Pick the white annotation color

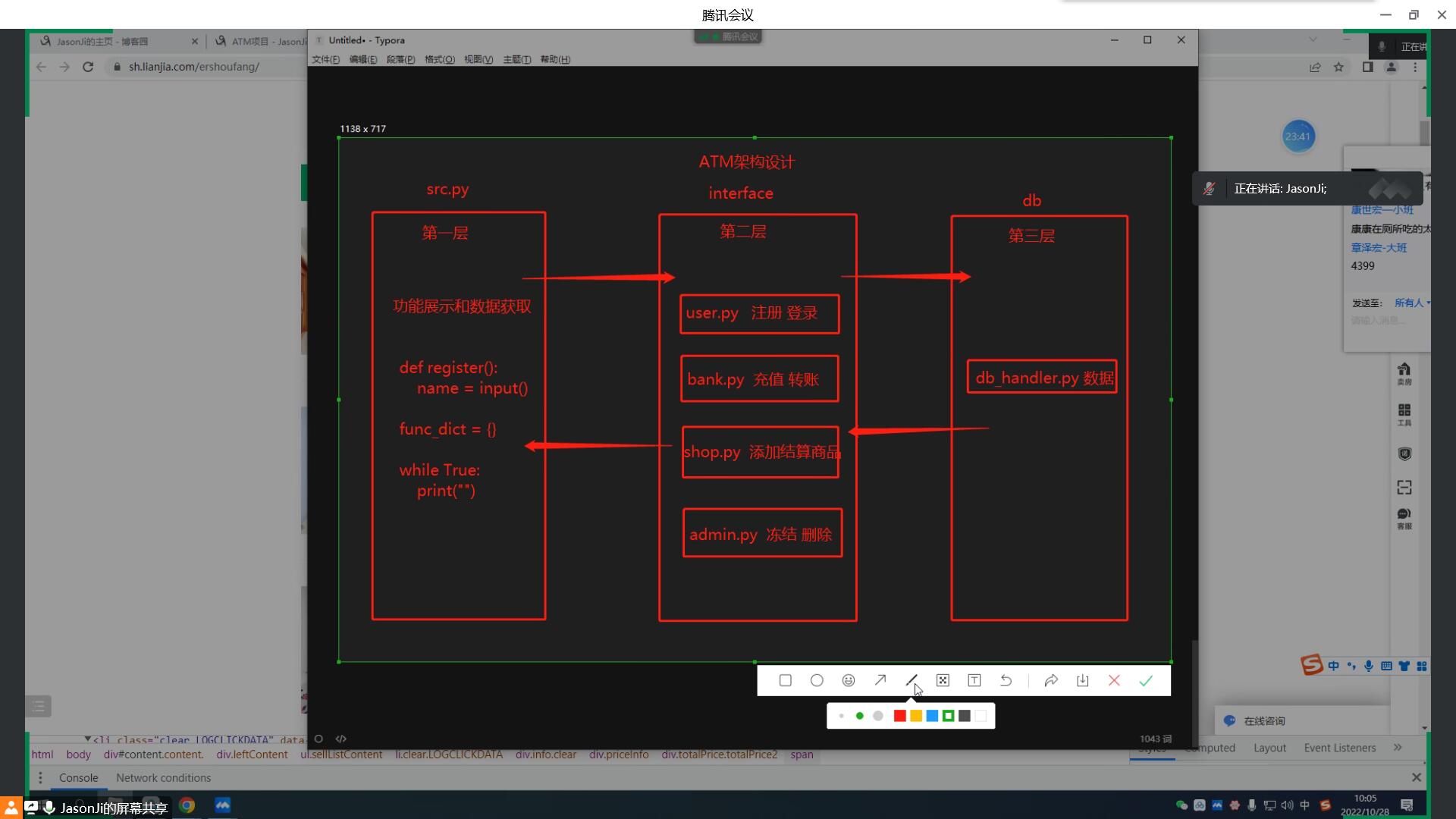click(981, 716)
